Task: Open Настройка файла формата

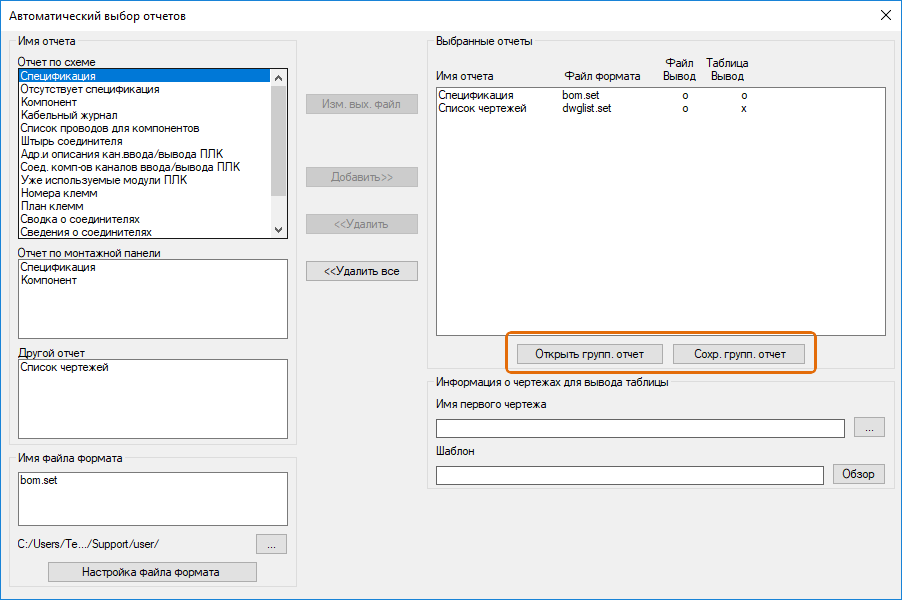Action: [x=152, y=572]
